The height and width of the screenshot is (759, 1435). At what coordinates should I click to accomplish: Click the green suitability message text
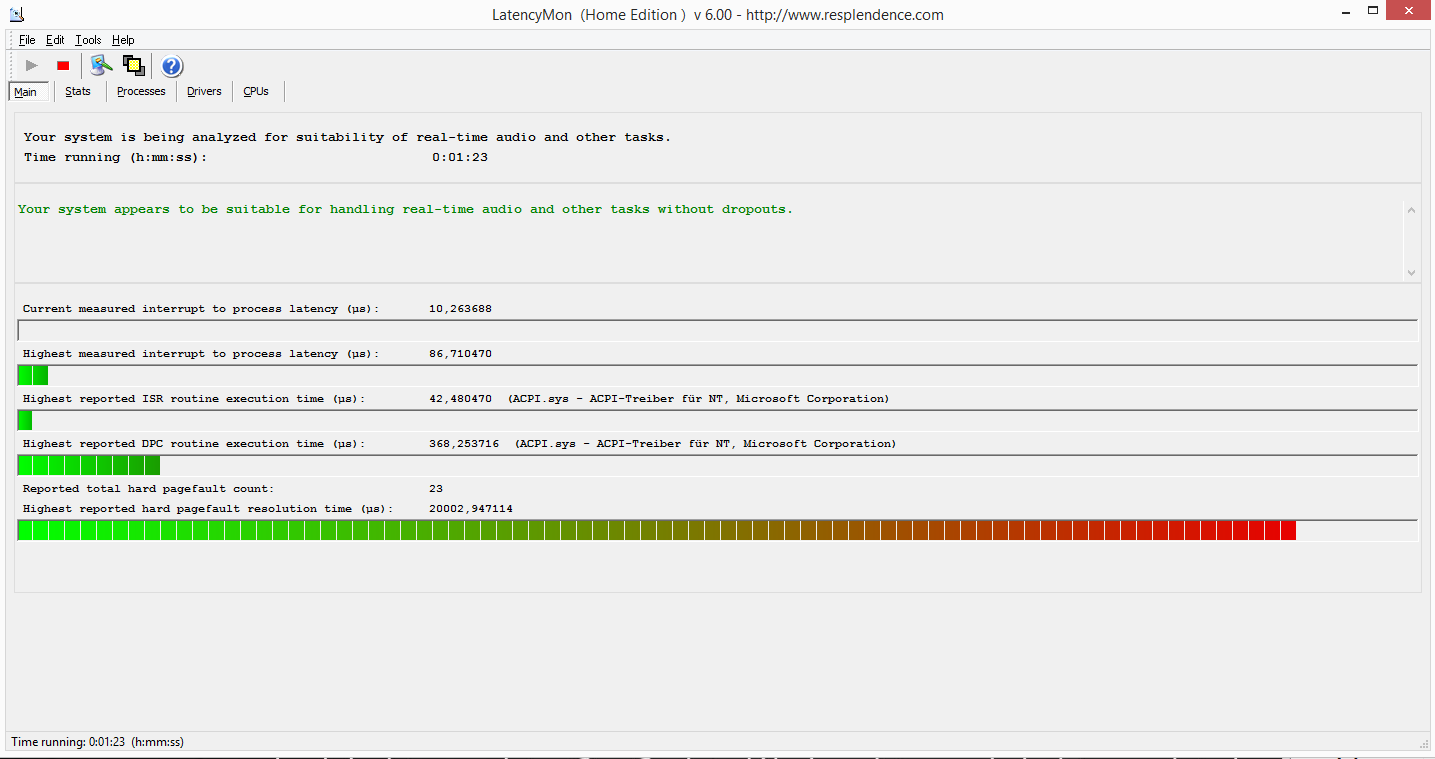coord(405,210)
